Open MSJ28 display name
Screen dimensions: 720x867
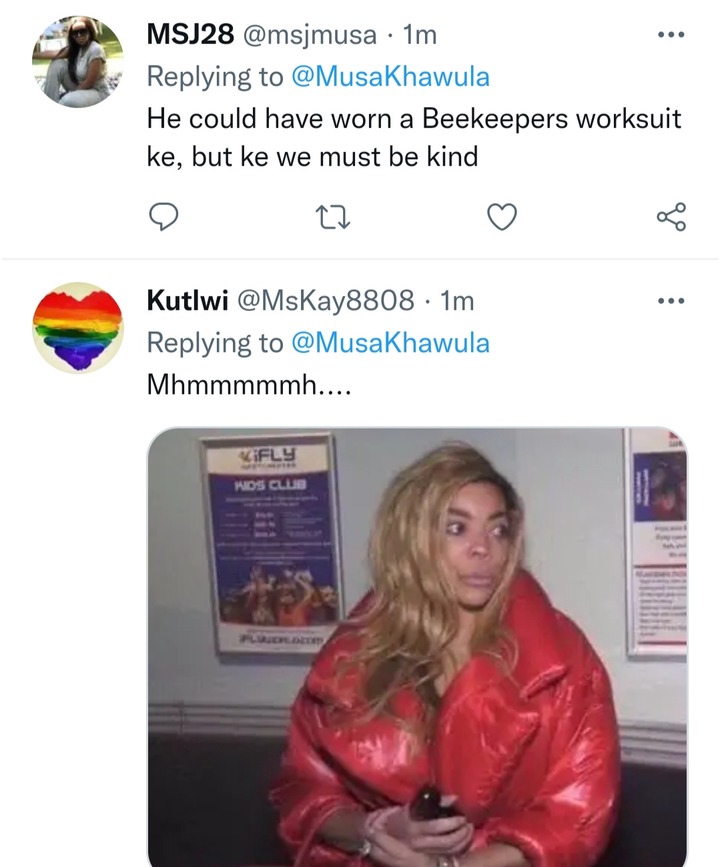190,35
